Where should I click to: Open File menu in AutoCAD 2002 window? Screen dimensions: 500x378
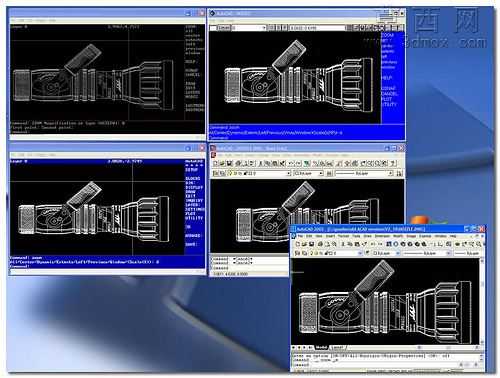tap(300, 236)
